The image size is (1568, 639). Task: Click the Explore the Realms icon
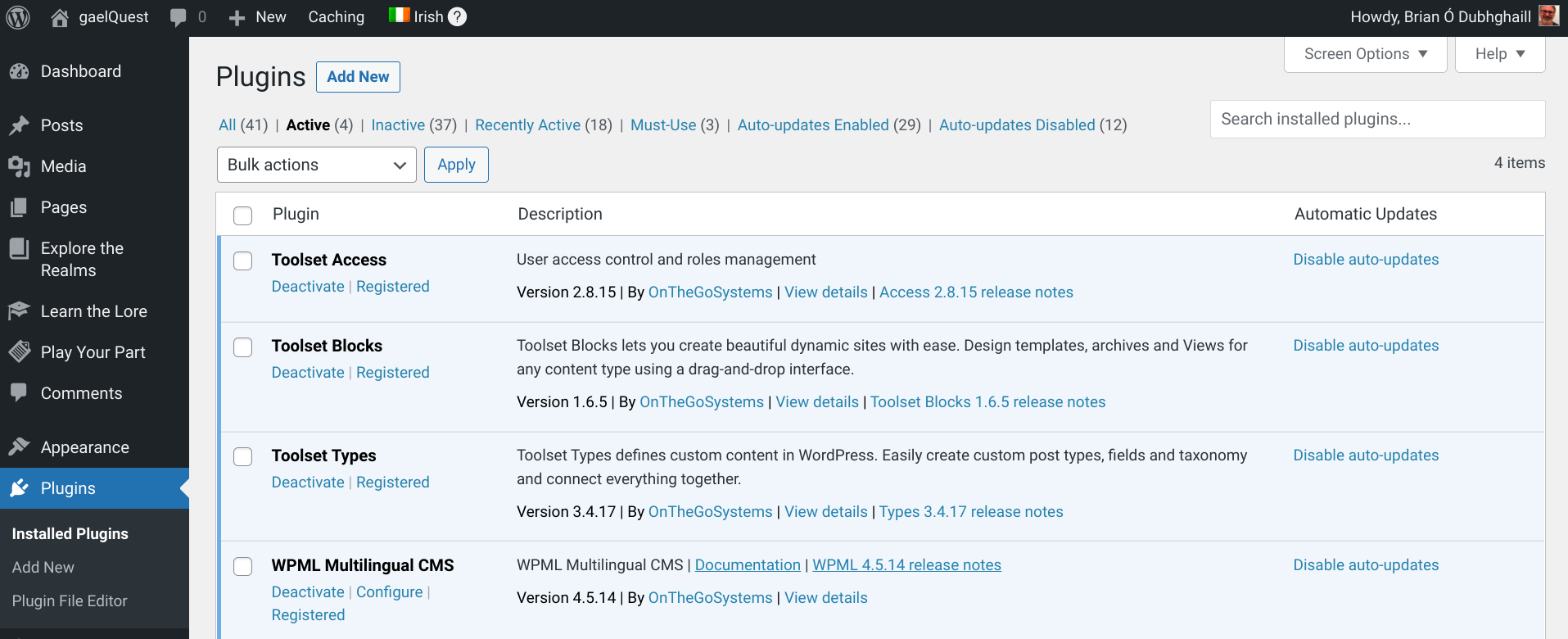(x=19, y=248)
